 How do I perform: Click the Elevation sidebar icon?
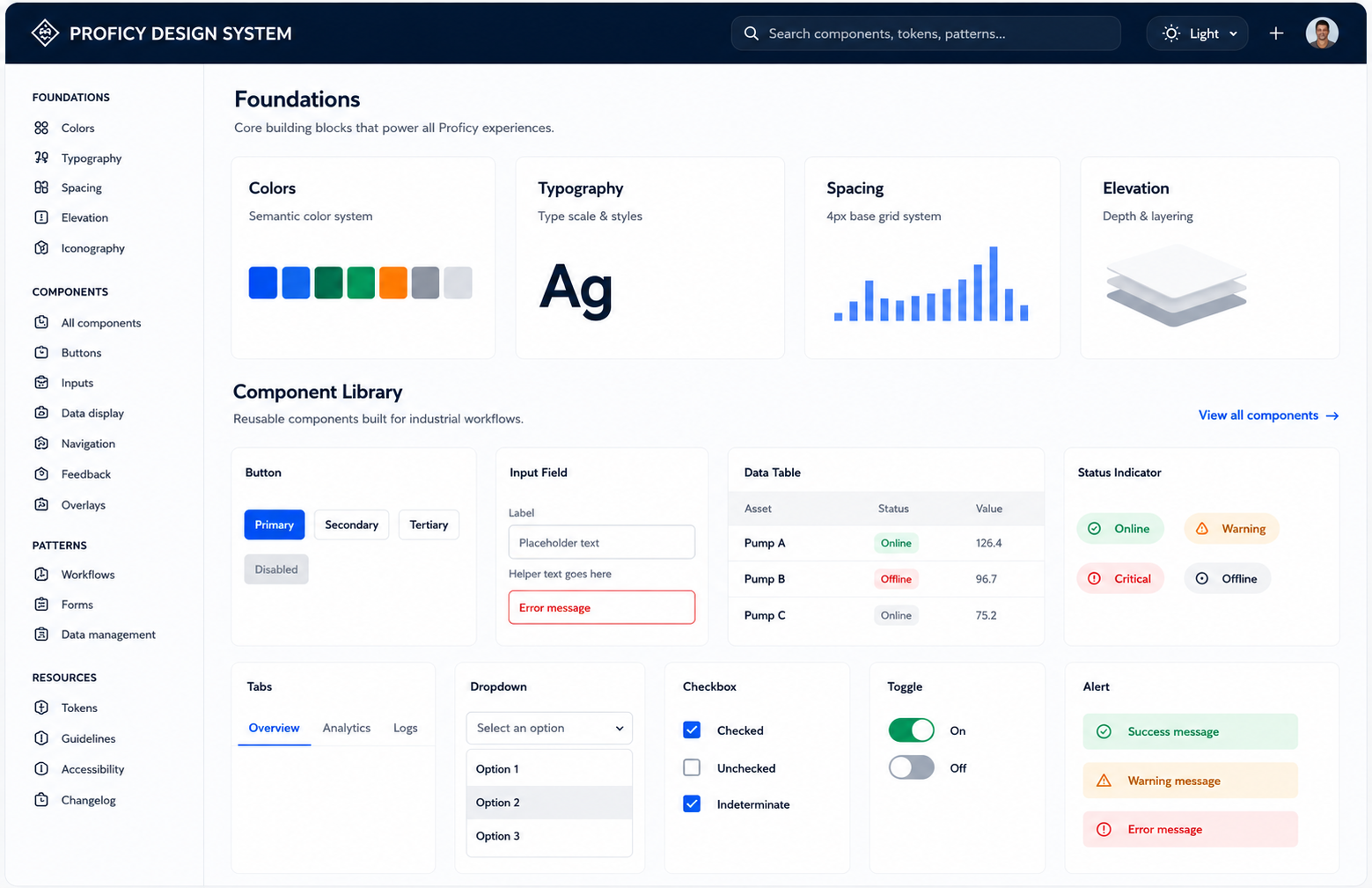pyautogui.click(x=41, y=217)
